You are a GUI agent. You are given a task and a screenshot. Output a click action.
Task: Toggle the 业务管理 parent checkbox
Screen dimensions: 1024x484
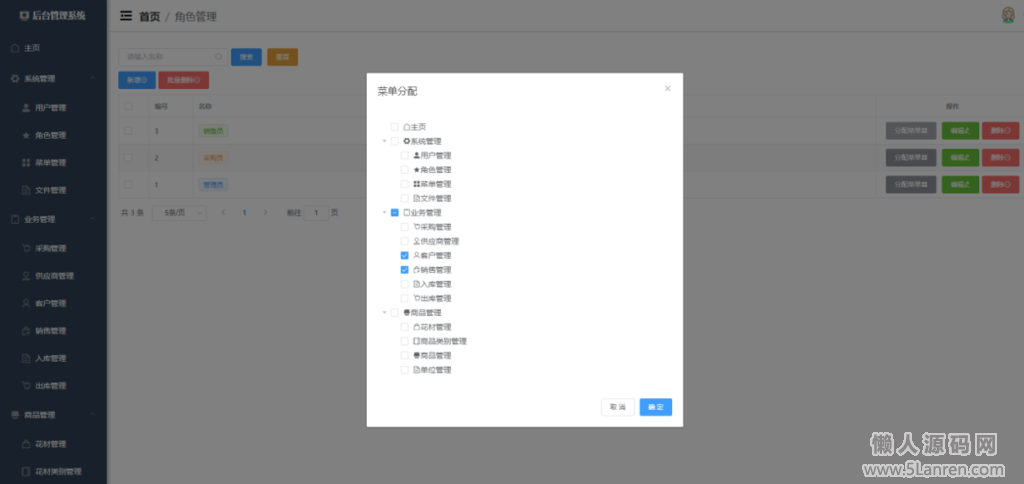pos(395,213)
